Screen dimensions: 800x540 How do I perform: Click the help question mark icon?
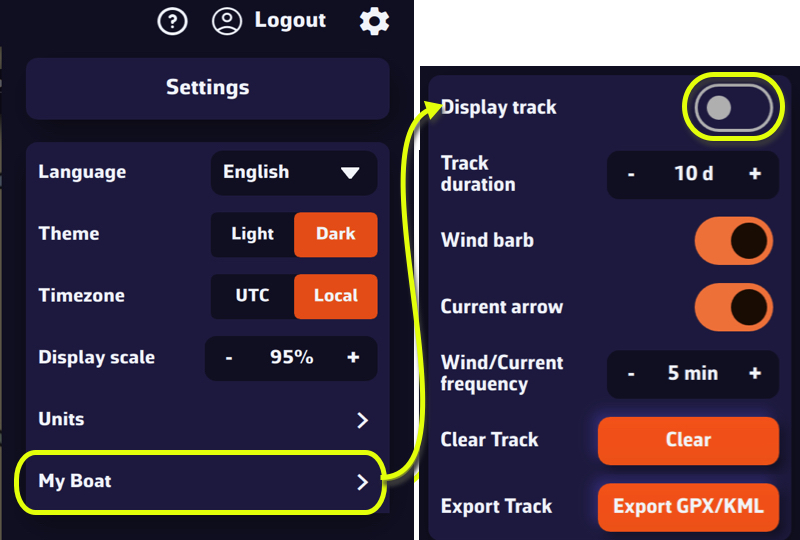[x=173, y=21]
